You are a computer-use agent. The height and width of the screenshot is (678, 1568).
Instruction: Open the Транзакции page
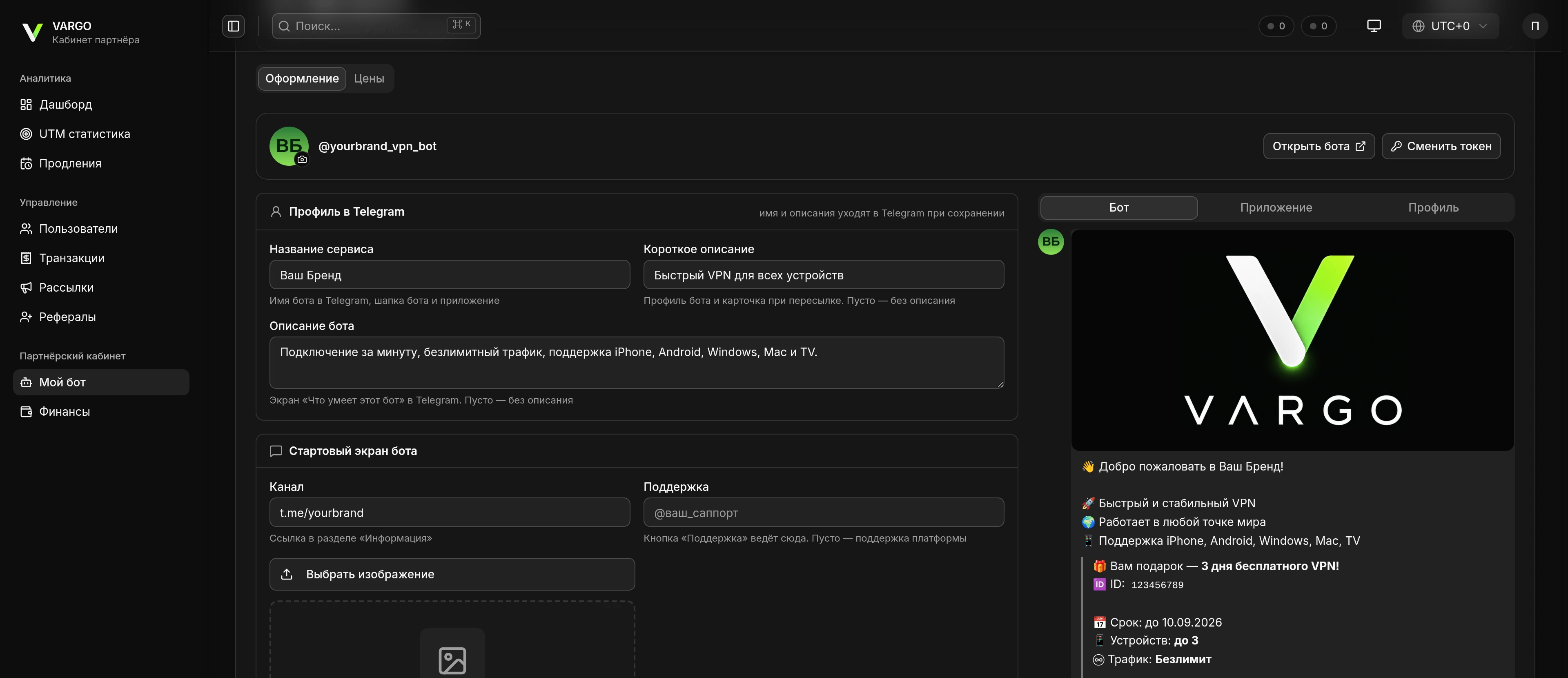[101, 258]
